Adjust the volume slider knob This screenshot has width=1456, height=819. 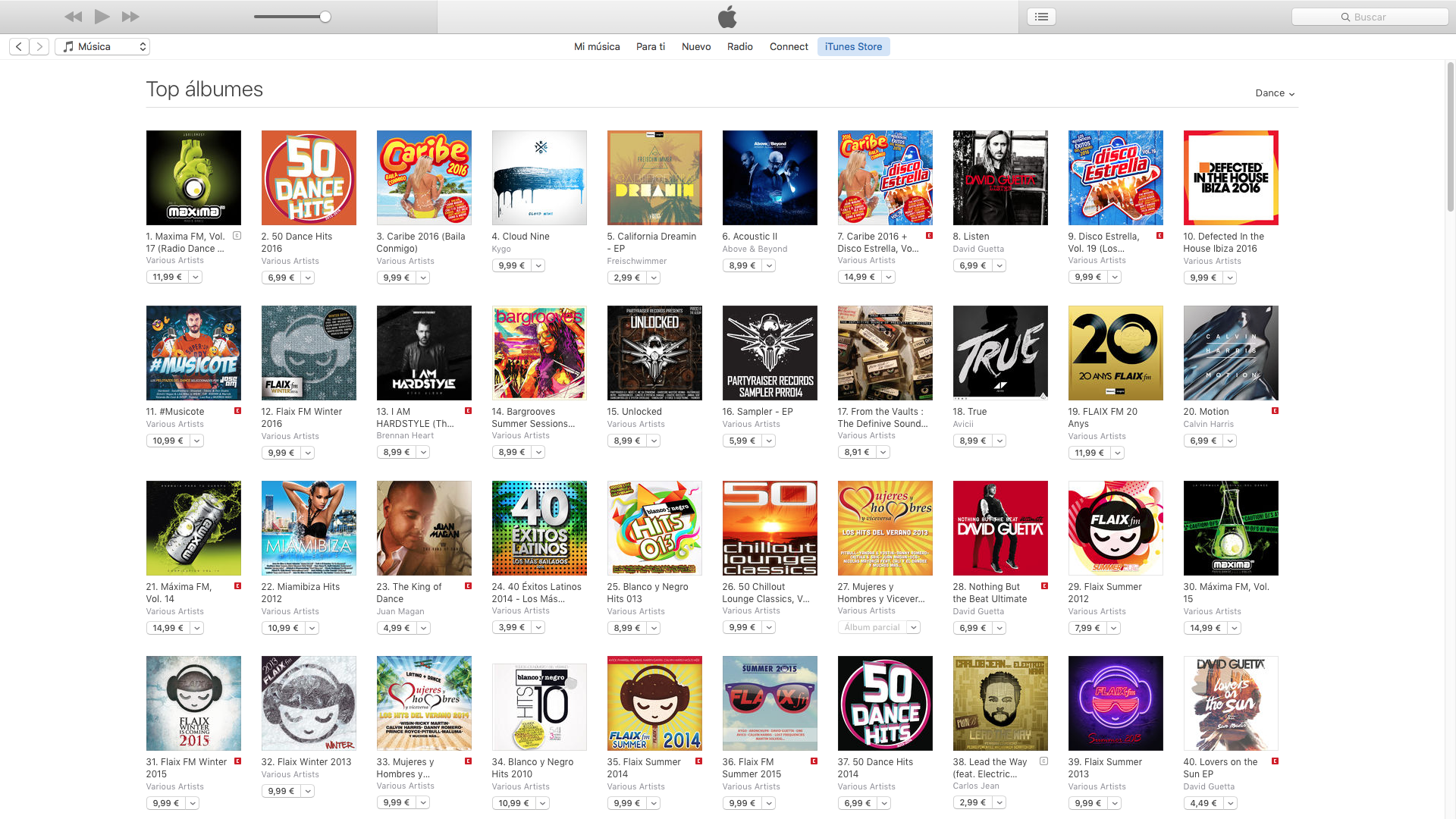point(325,17)
